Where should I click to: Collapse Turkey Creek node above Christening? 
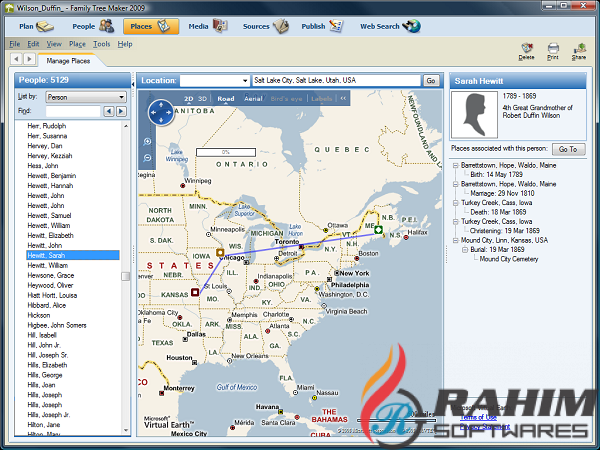[x=456, y=222]
